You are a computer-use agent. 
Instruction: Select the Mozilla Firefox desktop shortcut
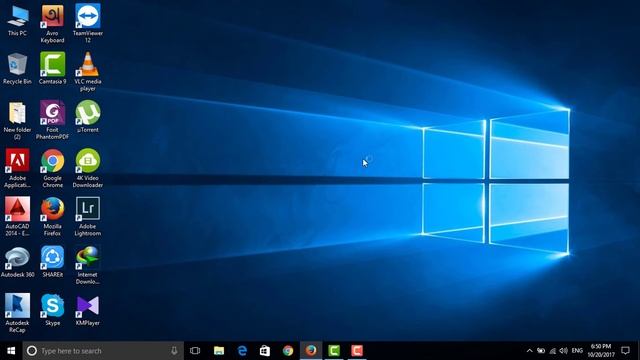tap(52, 217)
